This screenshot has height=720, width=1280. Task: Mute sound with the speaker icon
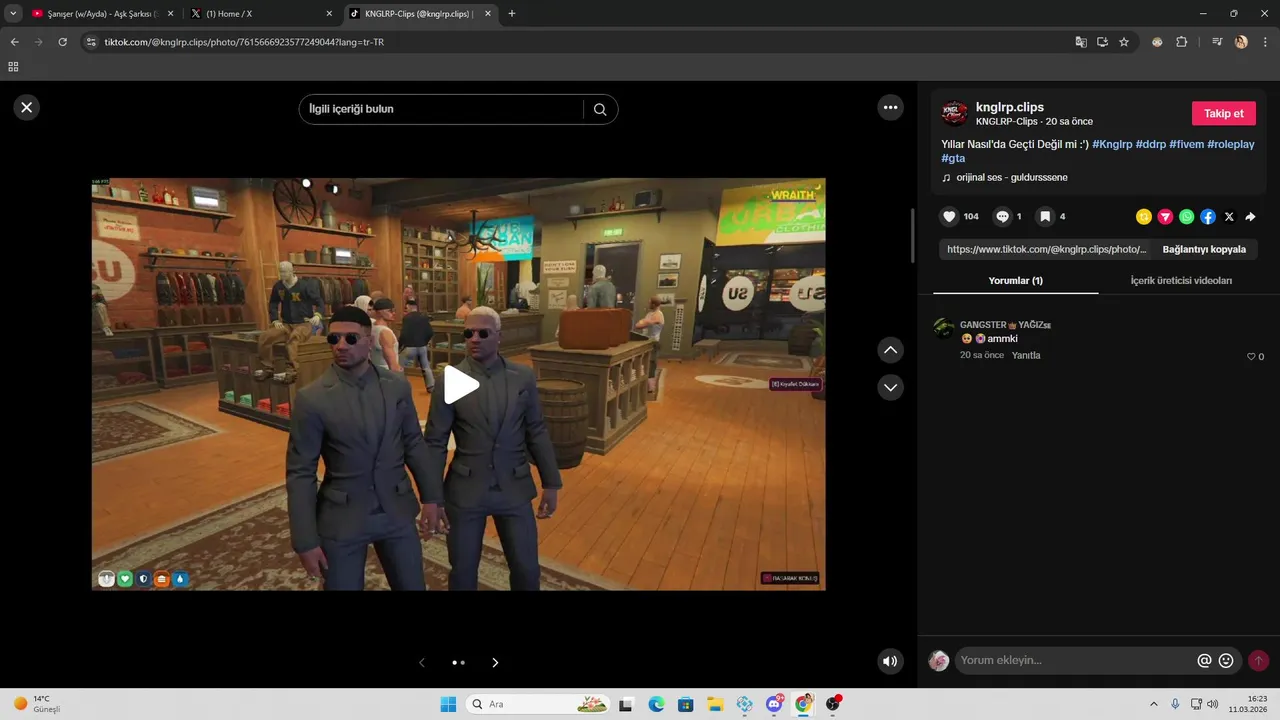(x=890, y=661)
